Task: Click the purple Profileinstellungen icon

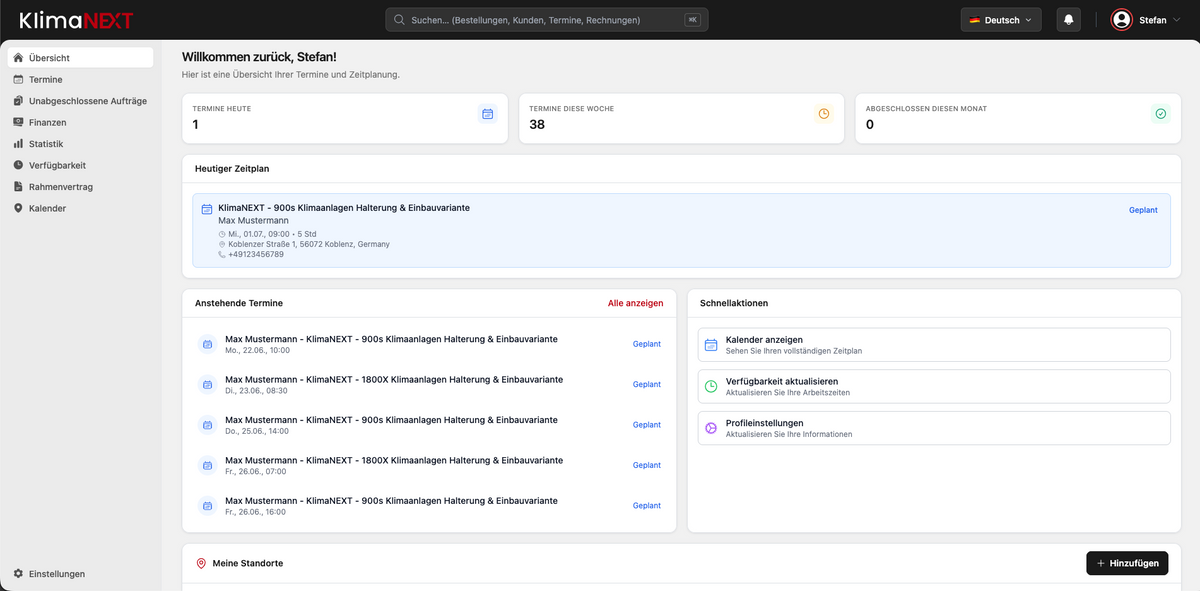Action: tap(711, 428)
